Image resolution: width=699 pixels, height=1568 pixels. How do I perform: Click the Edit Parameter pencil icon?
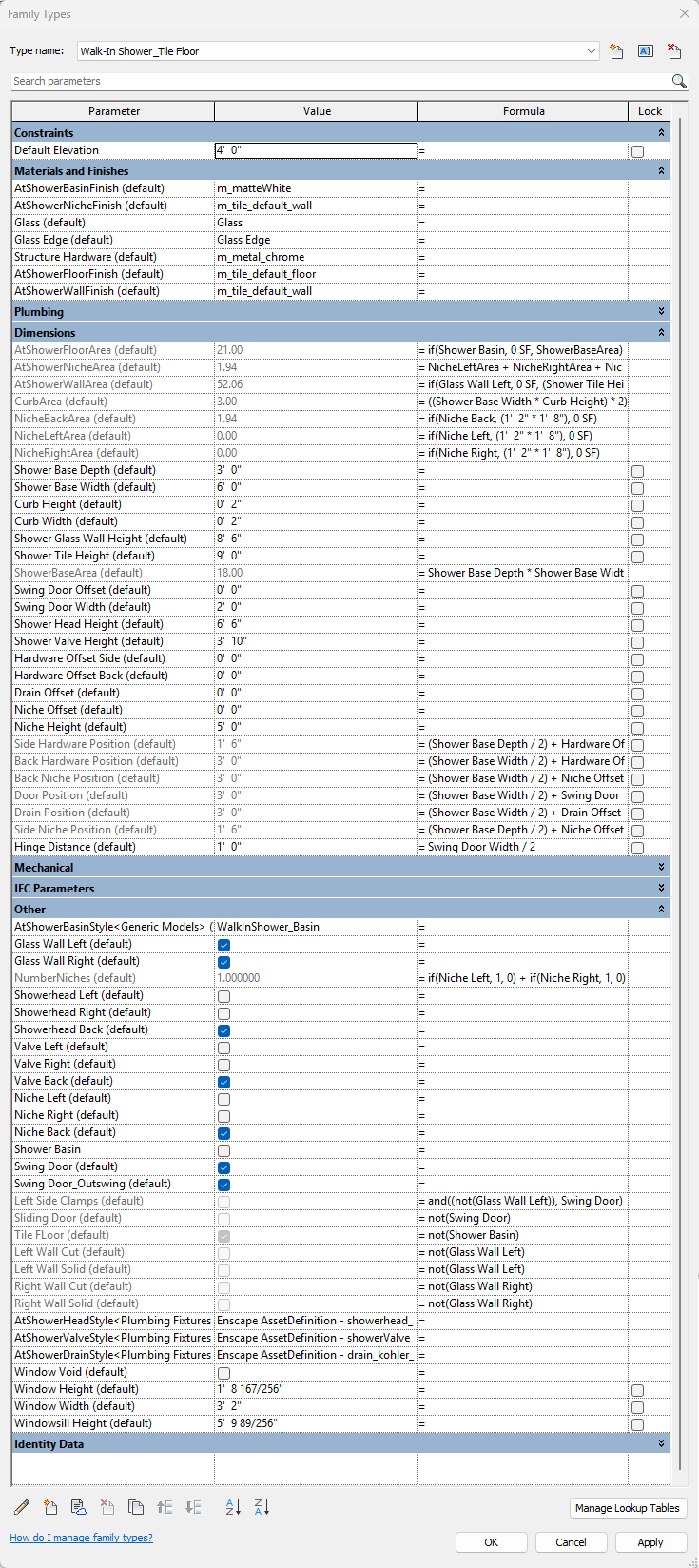pyautogui.click(x=22, y=1507)
